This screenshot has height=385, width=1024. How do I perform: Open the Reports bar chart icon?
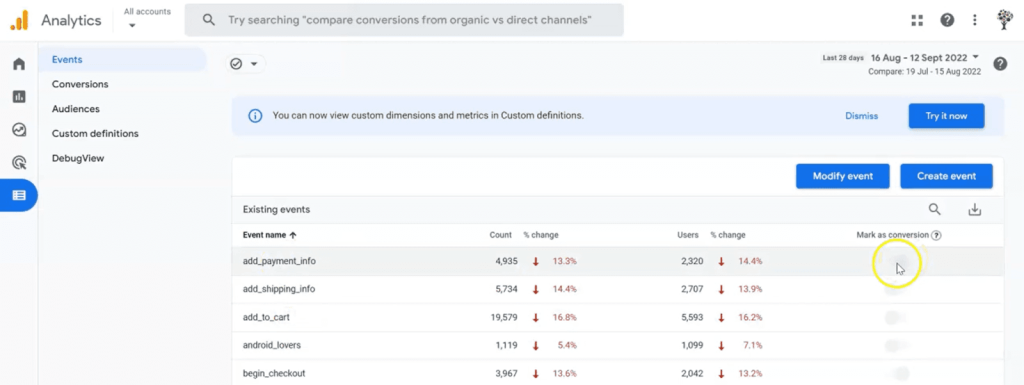[19, 97]
